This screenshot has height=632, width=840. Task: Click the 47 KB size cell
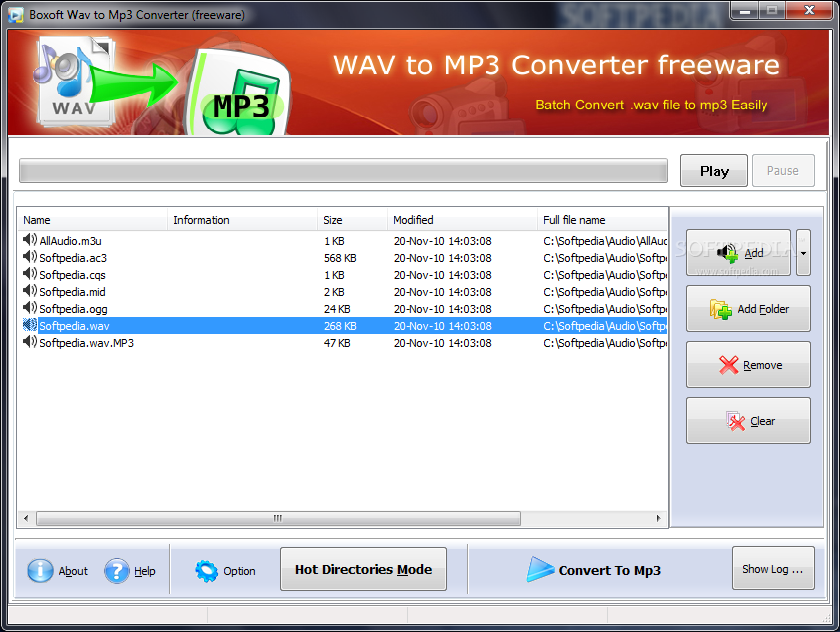(337, 343)
